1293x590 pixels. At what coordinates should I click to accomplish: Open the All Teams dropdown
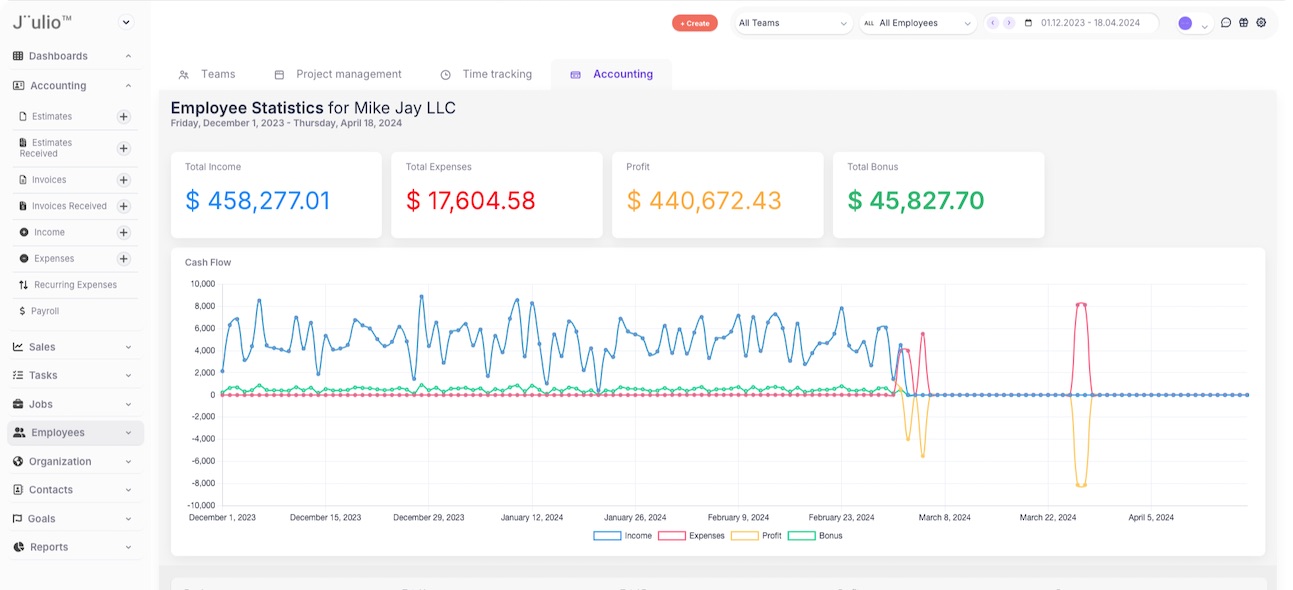pos(793,23)
